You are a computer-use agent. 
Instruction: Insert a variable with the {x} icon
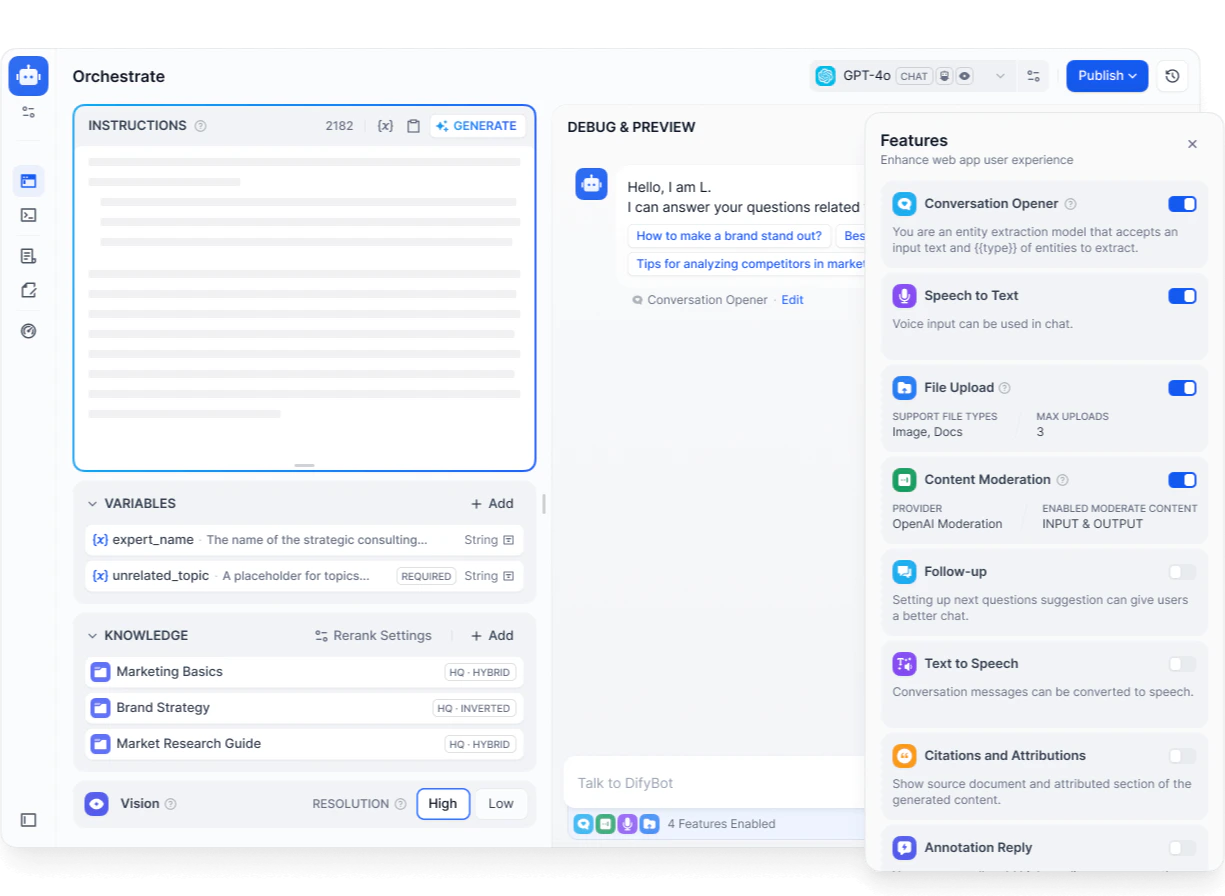coord(385,125)
